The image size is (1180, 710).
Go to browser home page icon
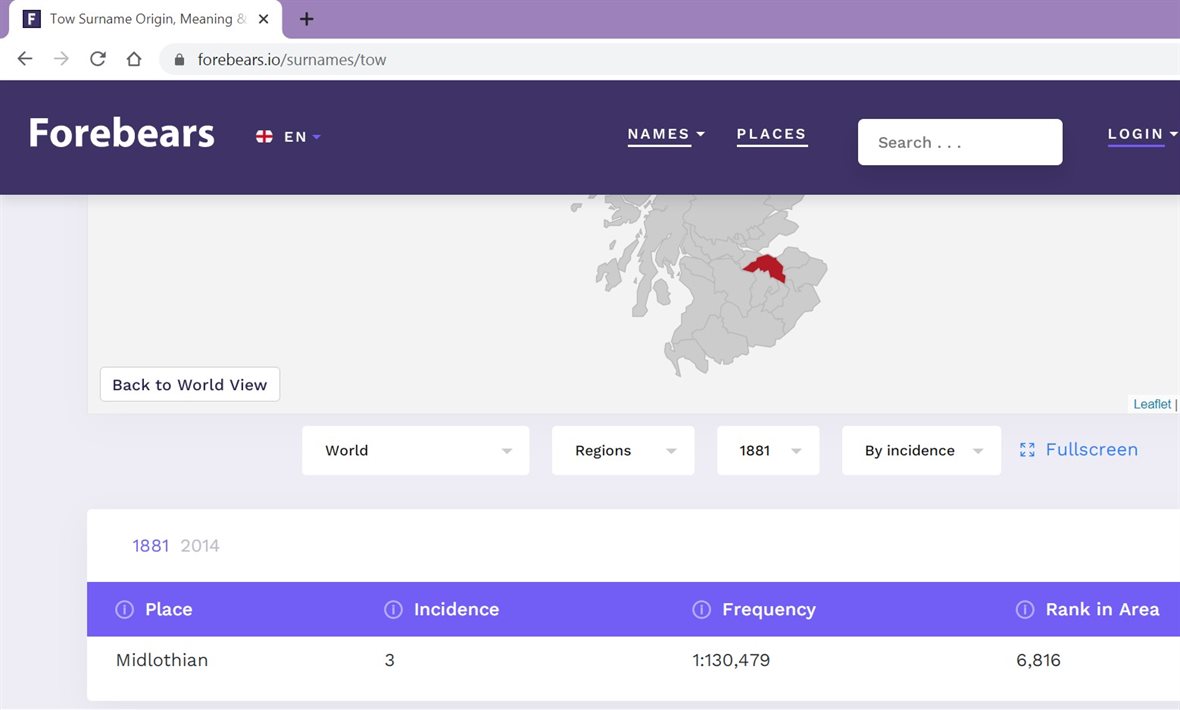[133, 59]
